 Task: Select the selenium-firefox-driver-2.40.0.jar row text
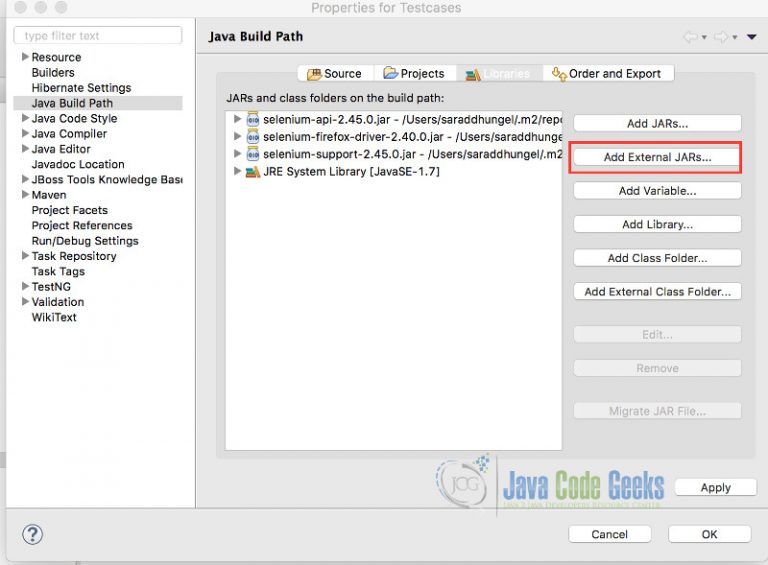click(x=413, y=137)
